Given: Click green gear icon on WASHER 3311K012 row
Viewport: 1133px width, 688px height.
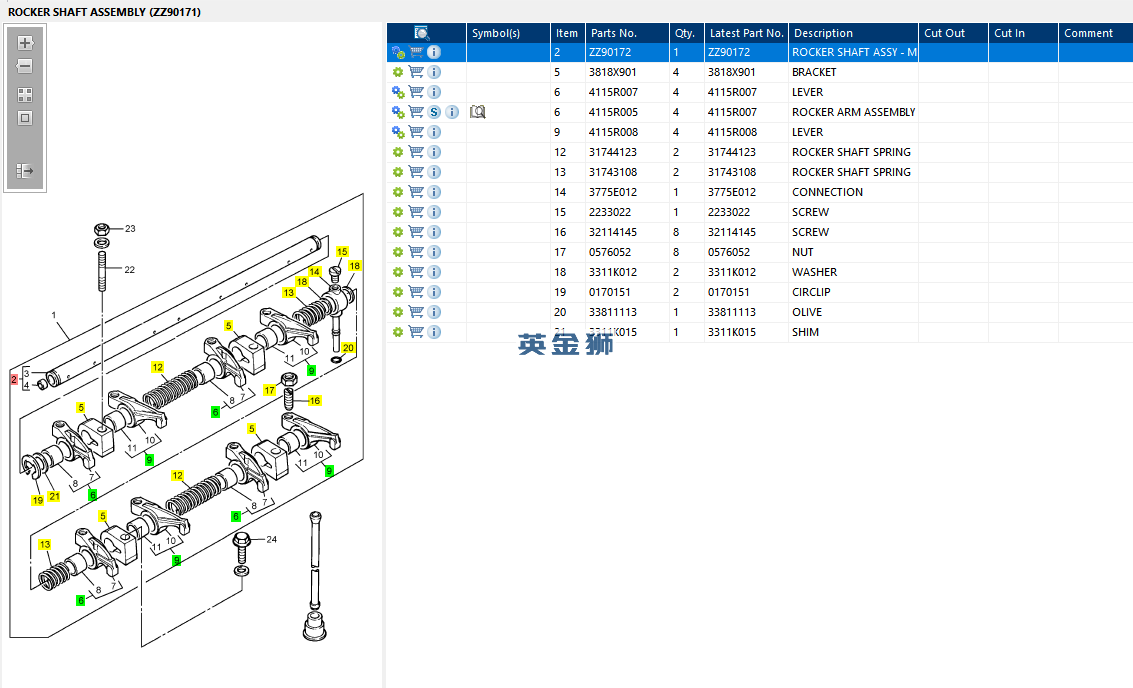Looking at the screenshot, I should 397,272.
